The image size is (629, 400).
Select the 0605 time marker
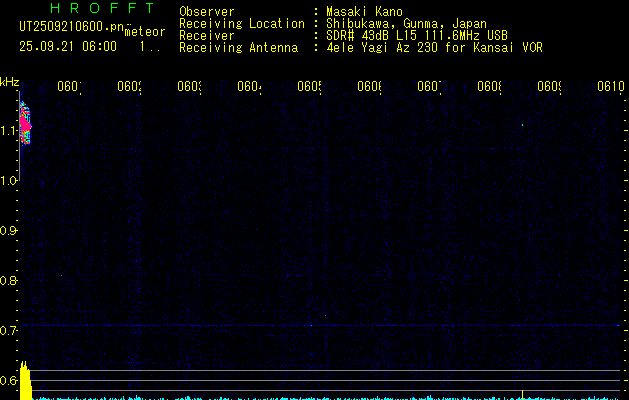310,87
